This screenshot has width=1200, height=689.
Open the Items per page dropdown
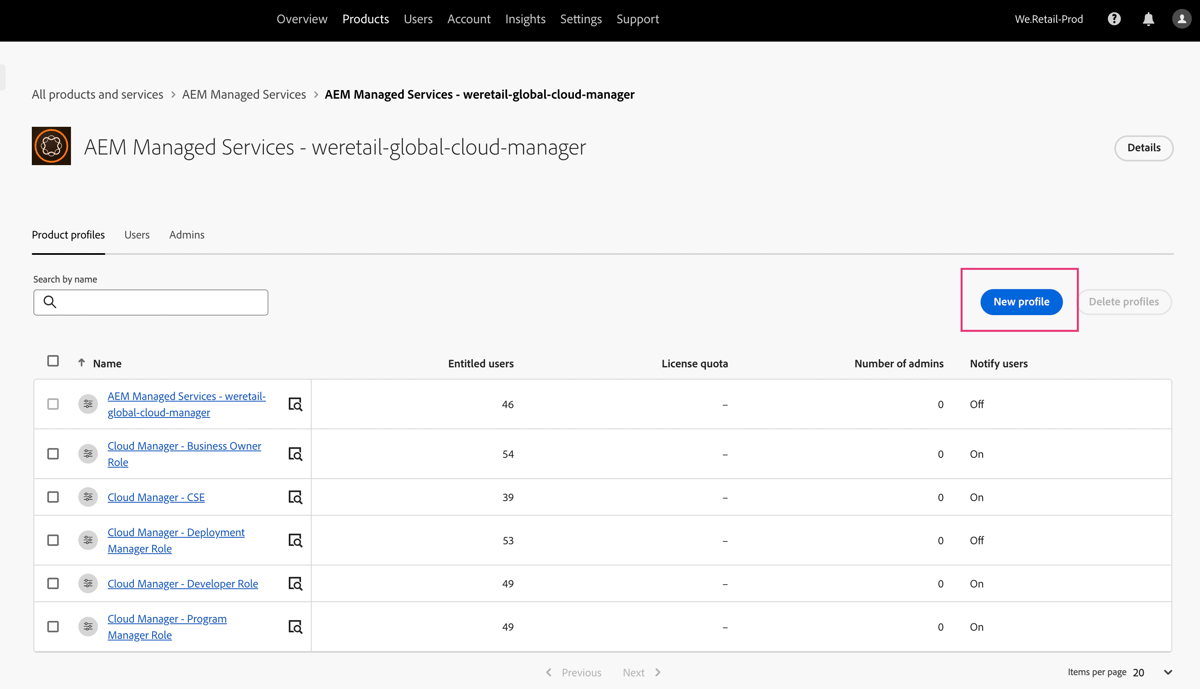point(1150,672)
